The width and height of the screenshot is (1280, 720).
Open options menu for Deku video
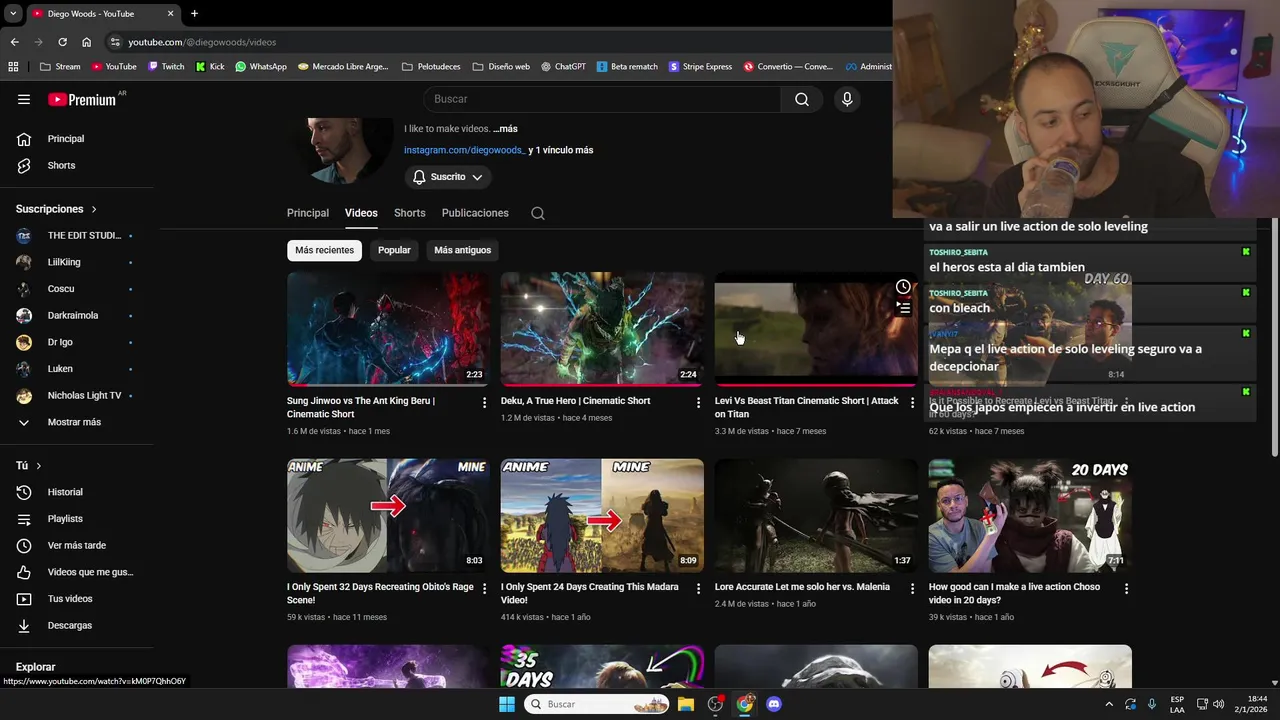pos(698,402)
